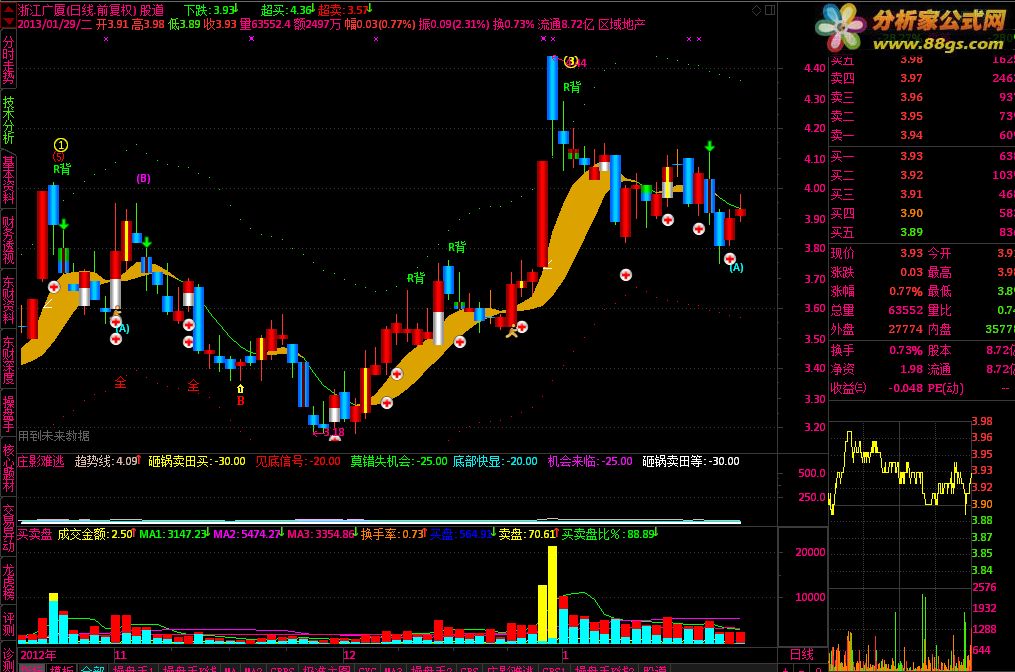This screenshot has width=1015, height=672.
Task: Click the 卖一 3.94 order row
Action: click(922, 135)
